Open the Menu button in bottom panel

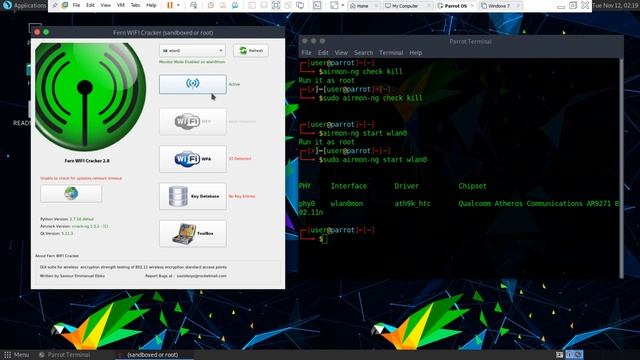(x=17, y=355)
